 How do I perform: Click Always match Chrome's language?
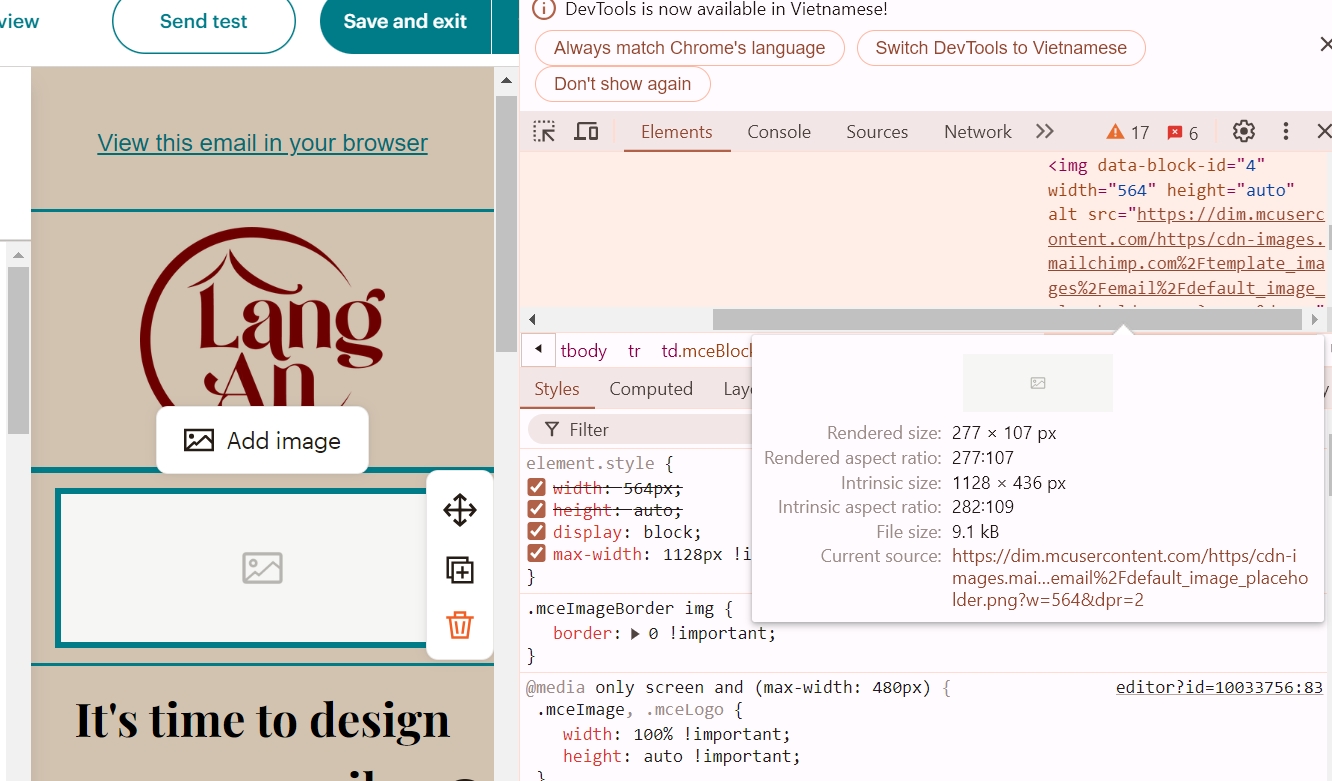[x=690, y=48]
